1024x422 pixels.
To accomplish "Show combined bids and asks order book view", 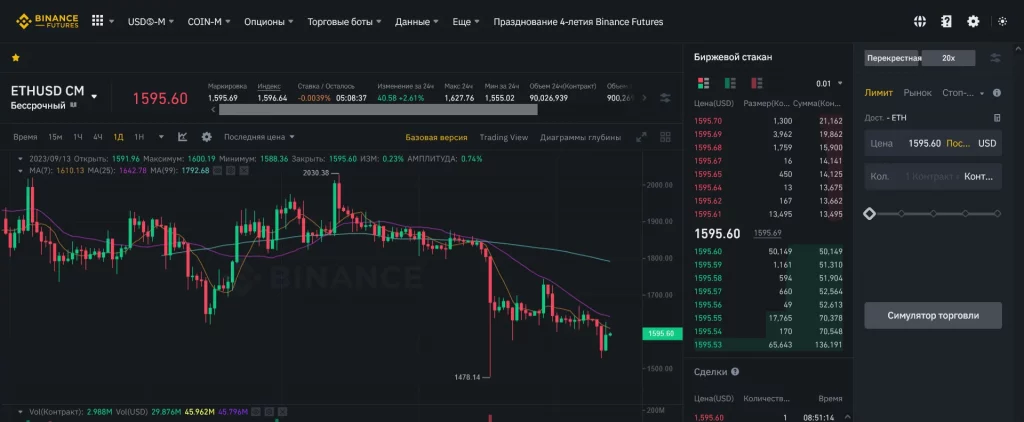I will click(x=703, y=83).
